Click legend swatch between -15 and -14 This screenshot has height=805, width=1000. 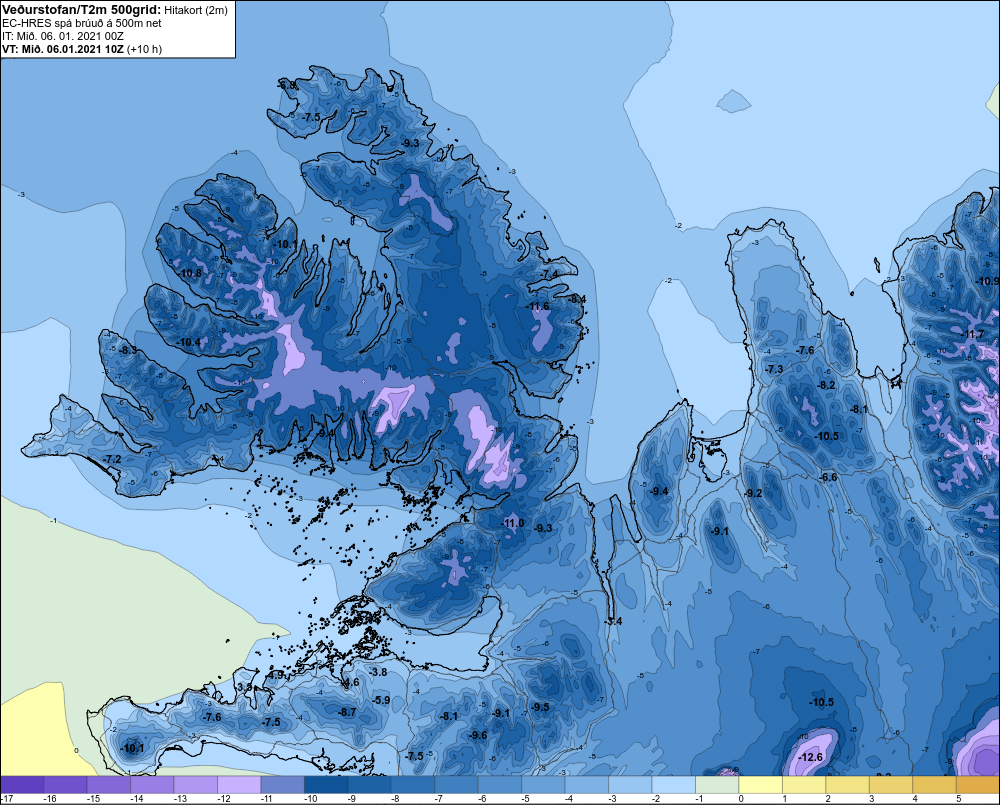[x=109, y=785]
